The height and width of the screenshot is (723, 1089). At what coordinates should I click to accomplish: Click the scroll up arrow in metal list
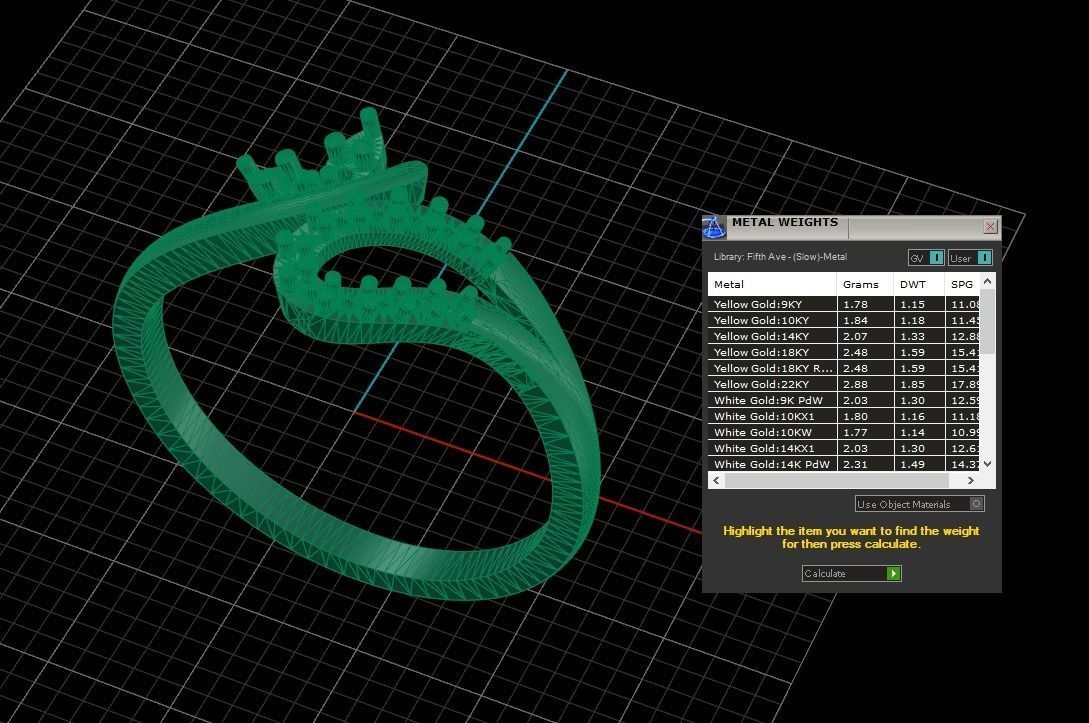click(x=988, y=281)
